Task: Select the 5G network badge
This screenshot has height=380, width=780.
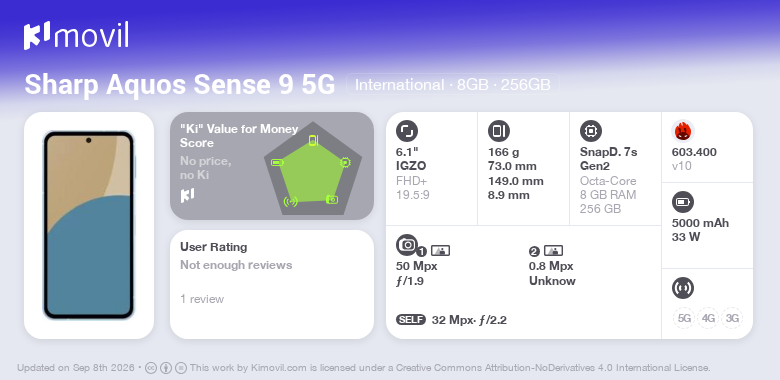Action: click(684, 318)
